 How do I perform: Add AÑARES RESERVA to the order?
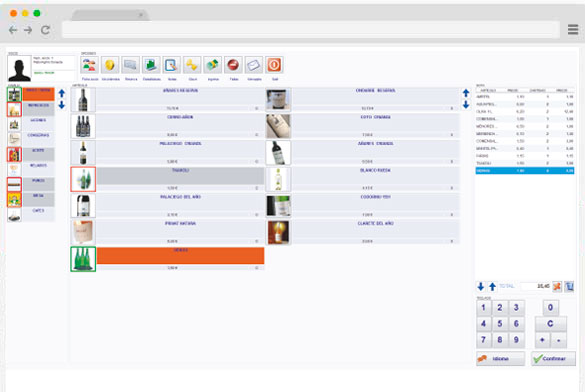(180, 100)
